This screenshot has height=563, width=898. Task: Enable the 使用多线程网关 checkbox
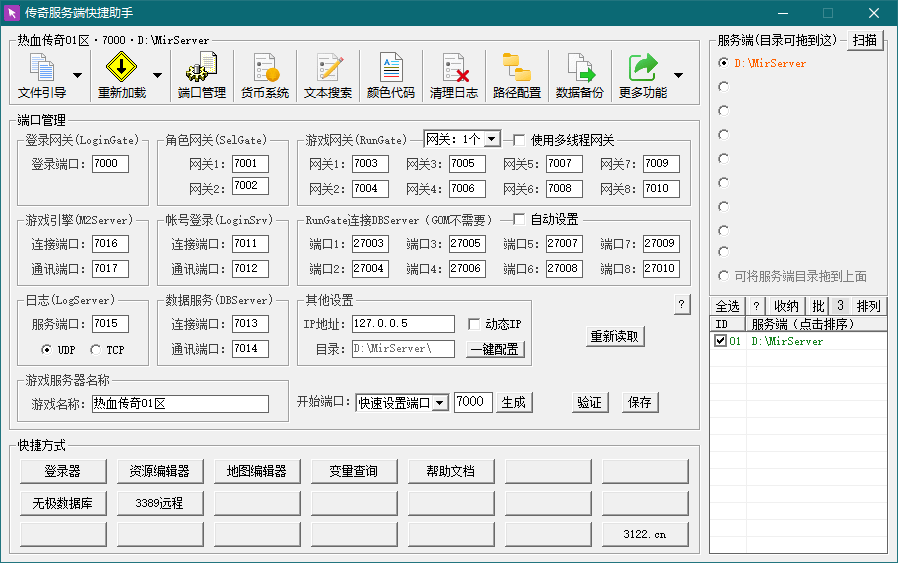[519, 140]
